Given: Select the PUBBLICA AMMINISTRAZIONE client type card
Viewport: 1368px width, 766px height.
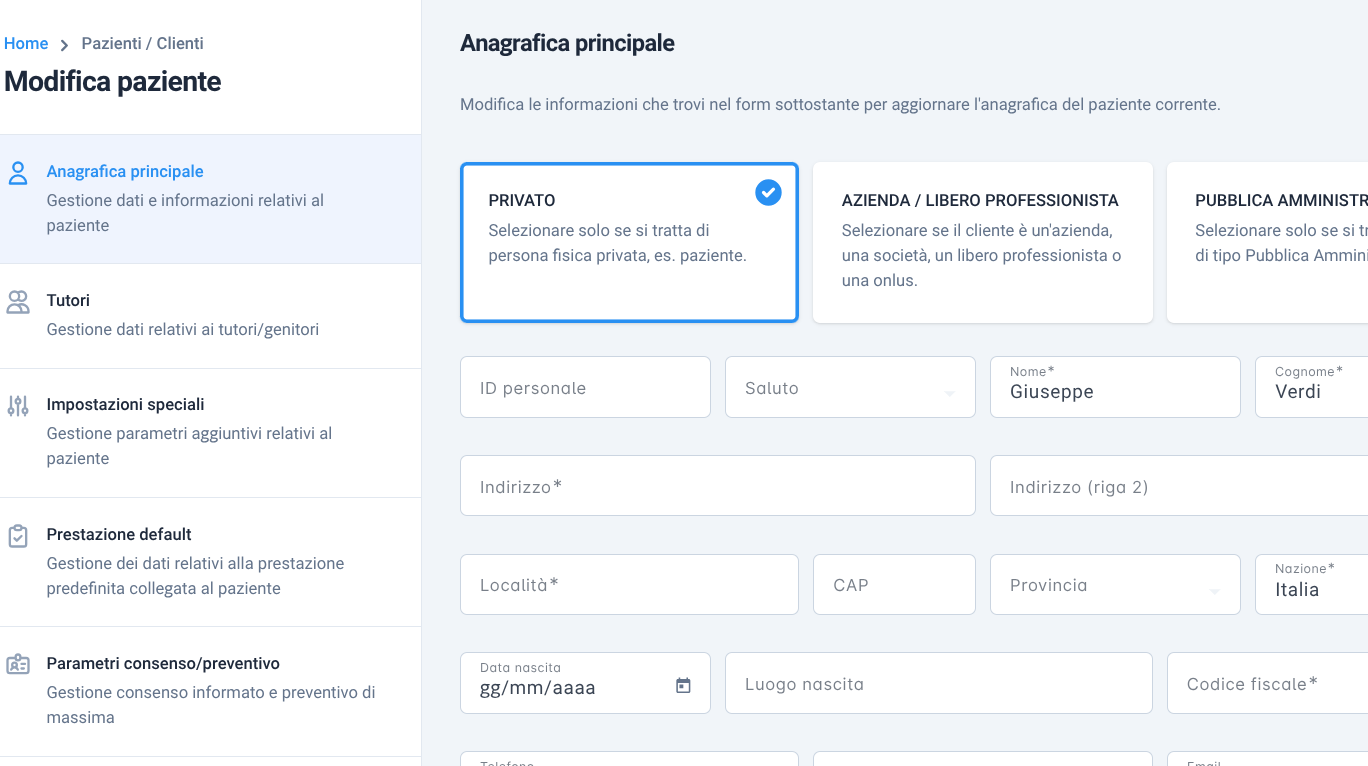Looking at the screenshot, I should click(x=1267, y=243).
